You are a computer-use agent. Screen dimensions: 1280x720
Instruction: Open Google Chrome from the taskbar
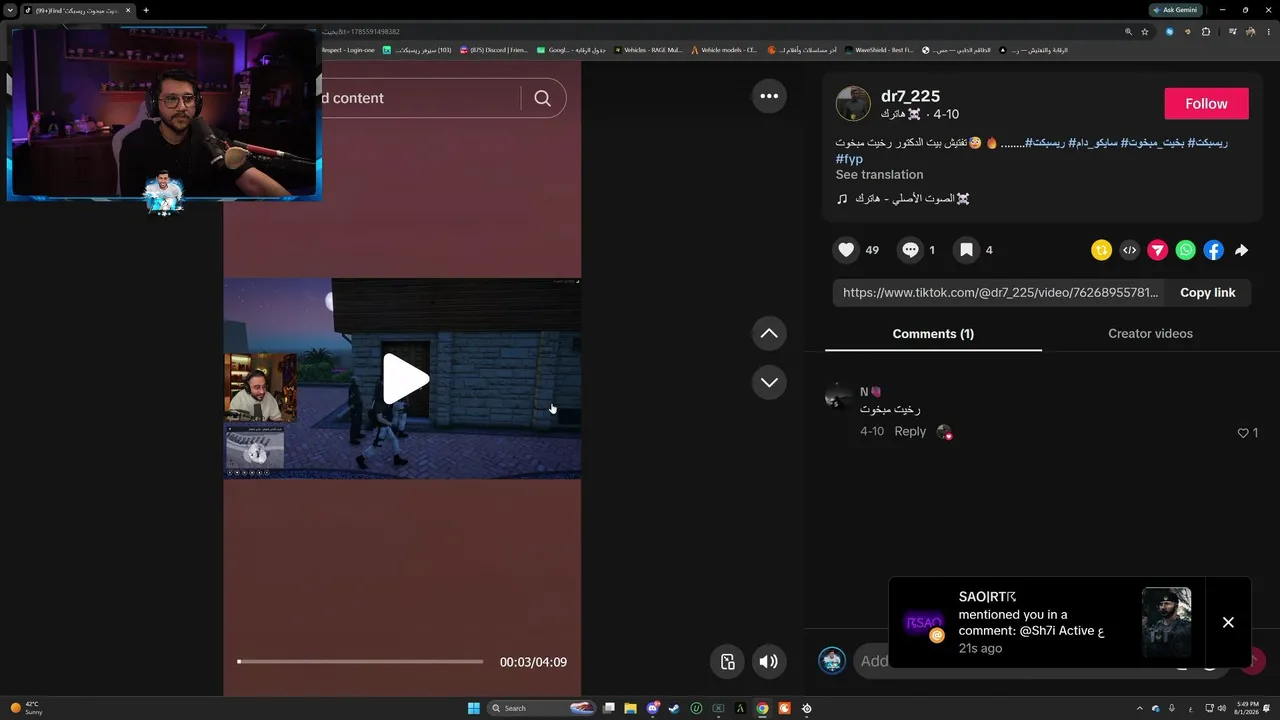point(762,708)
